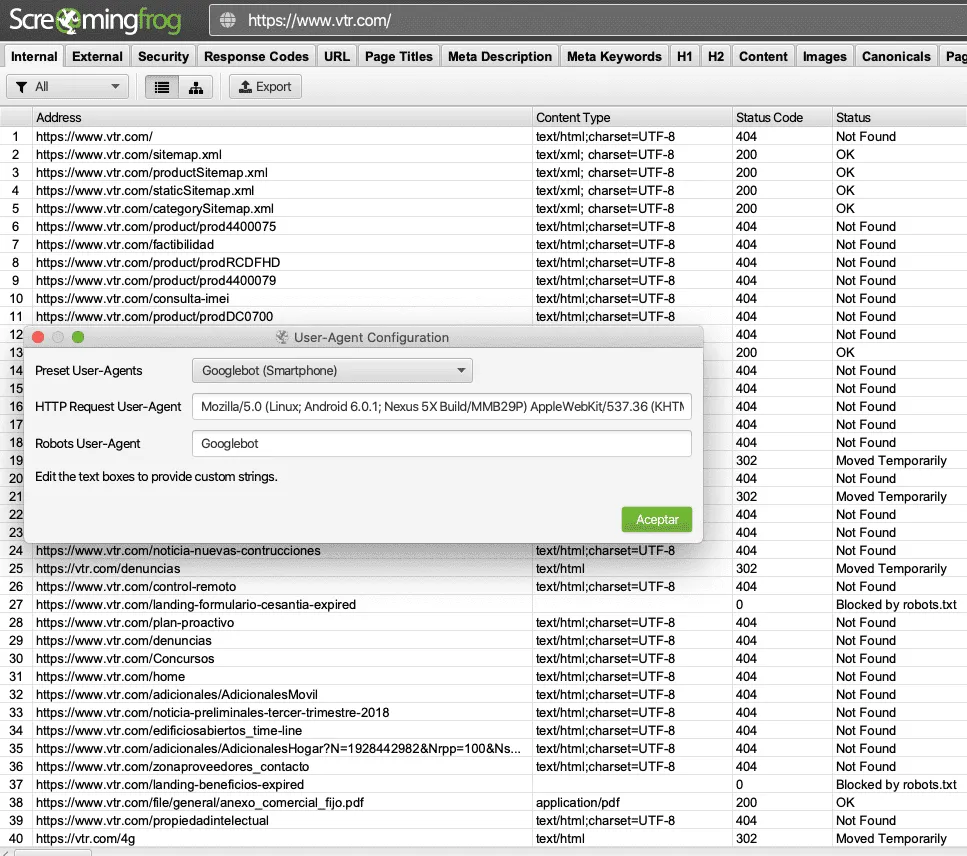Open the URL tab
Viewport: 967px width, 856px height.
337,56
